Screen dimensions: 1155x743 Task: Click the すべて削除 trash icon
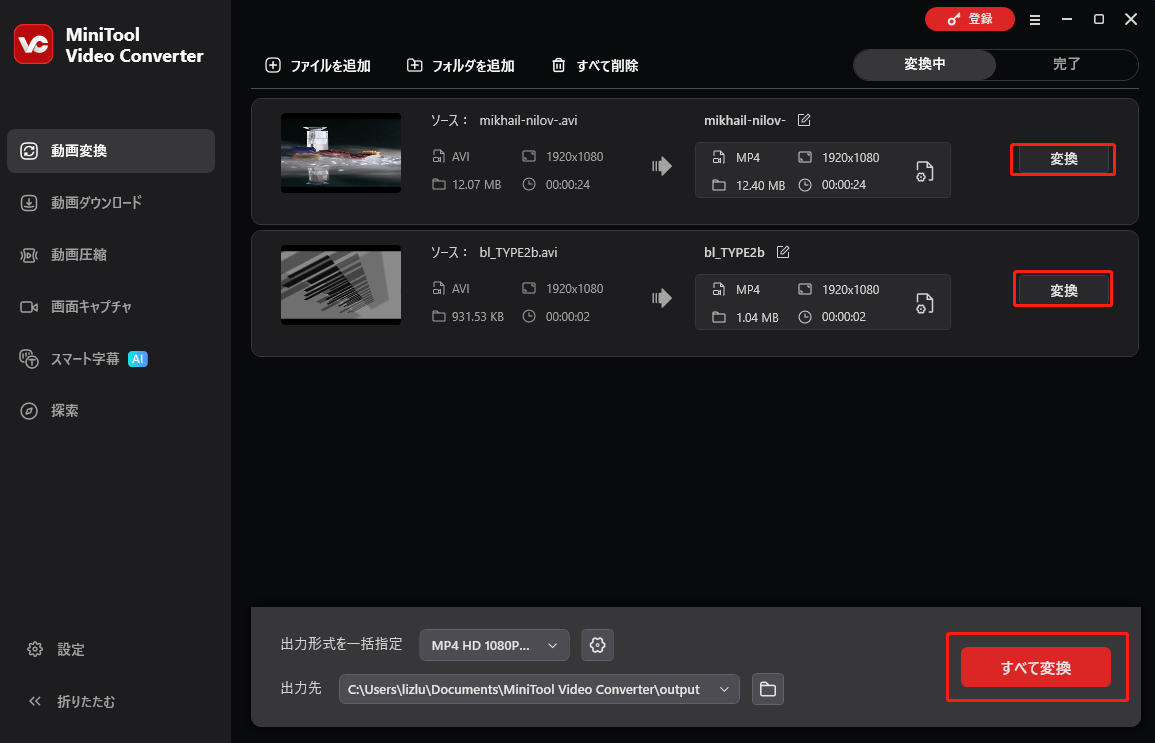559,65
